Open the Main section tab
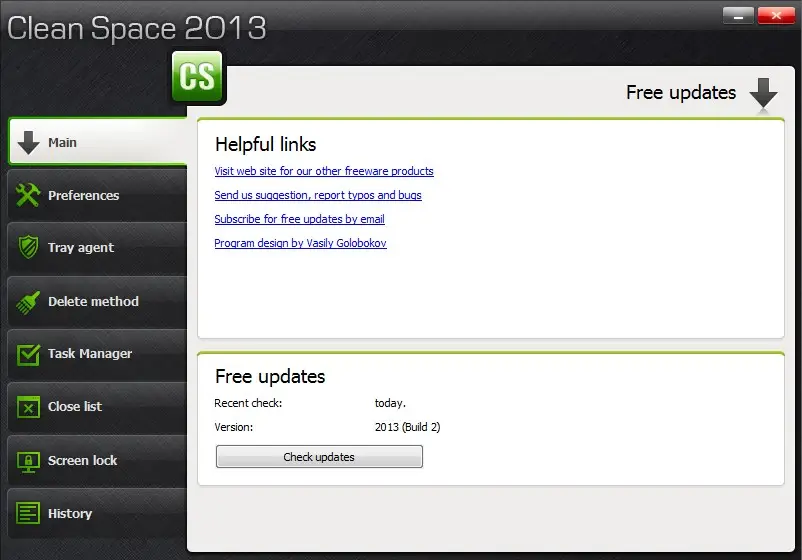Image resolution: width=802 pixels, height=560 pixels. [97, 142]
